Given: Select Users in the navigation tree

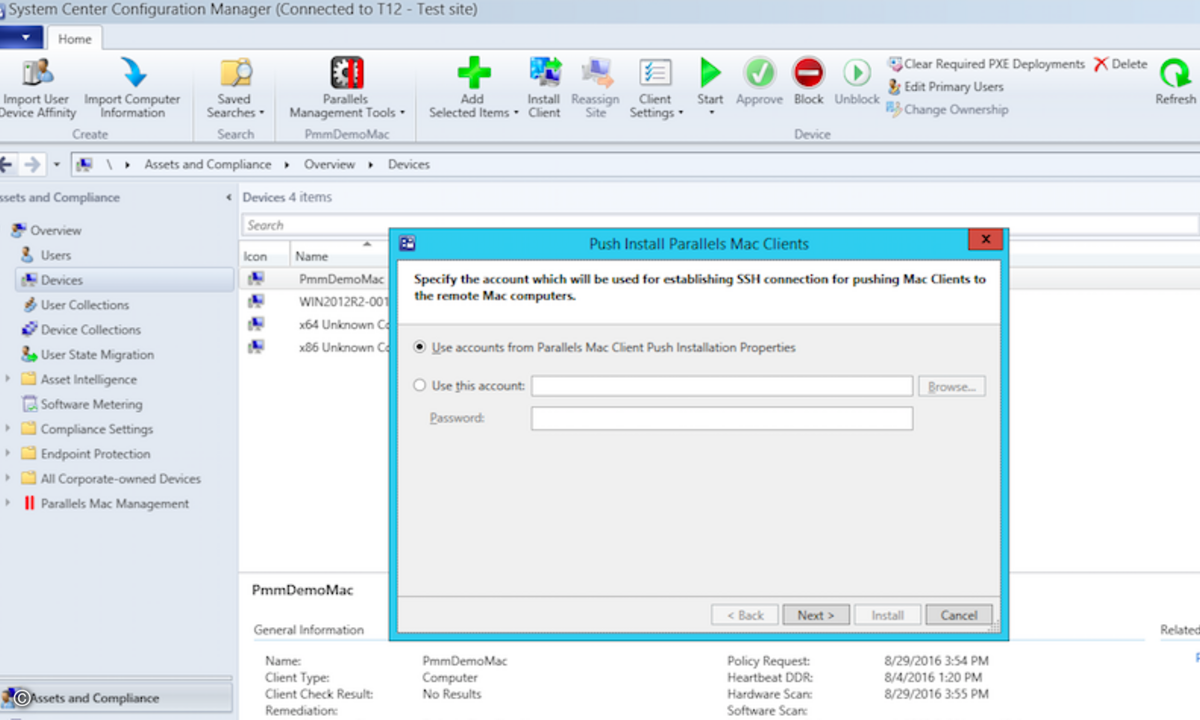Looking at the screenshot, I should point(56,255).
